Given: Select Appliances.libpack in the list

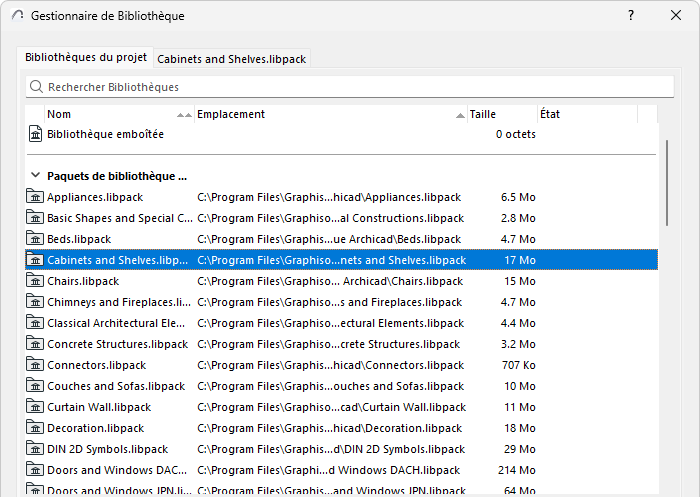Looking at the screenshot, I should [x=95, y=197].
